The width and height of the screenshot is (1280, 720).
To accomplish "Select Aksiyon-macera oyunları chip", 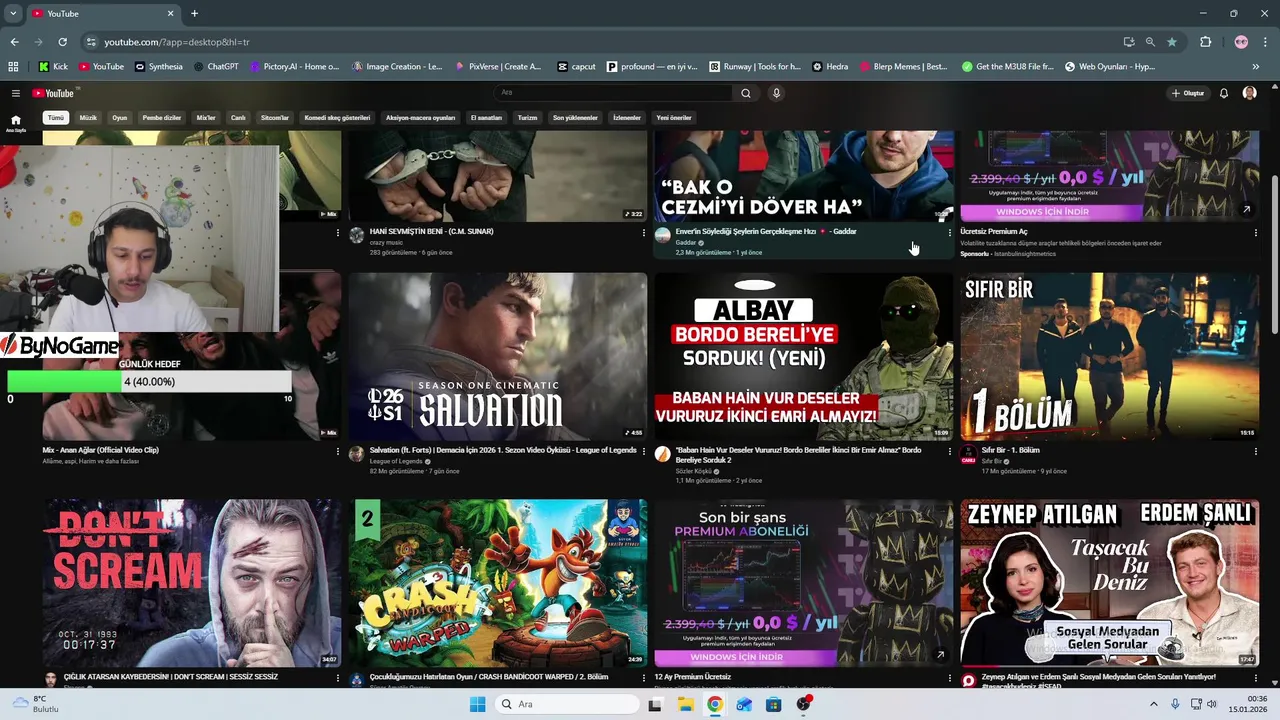I will (x=420, y=118).
